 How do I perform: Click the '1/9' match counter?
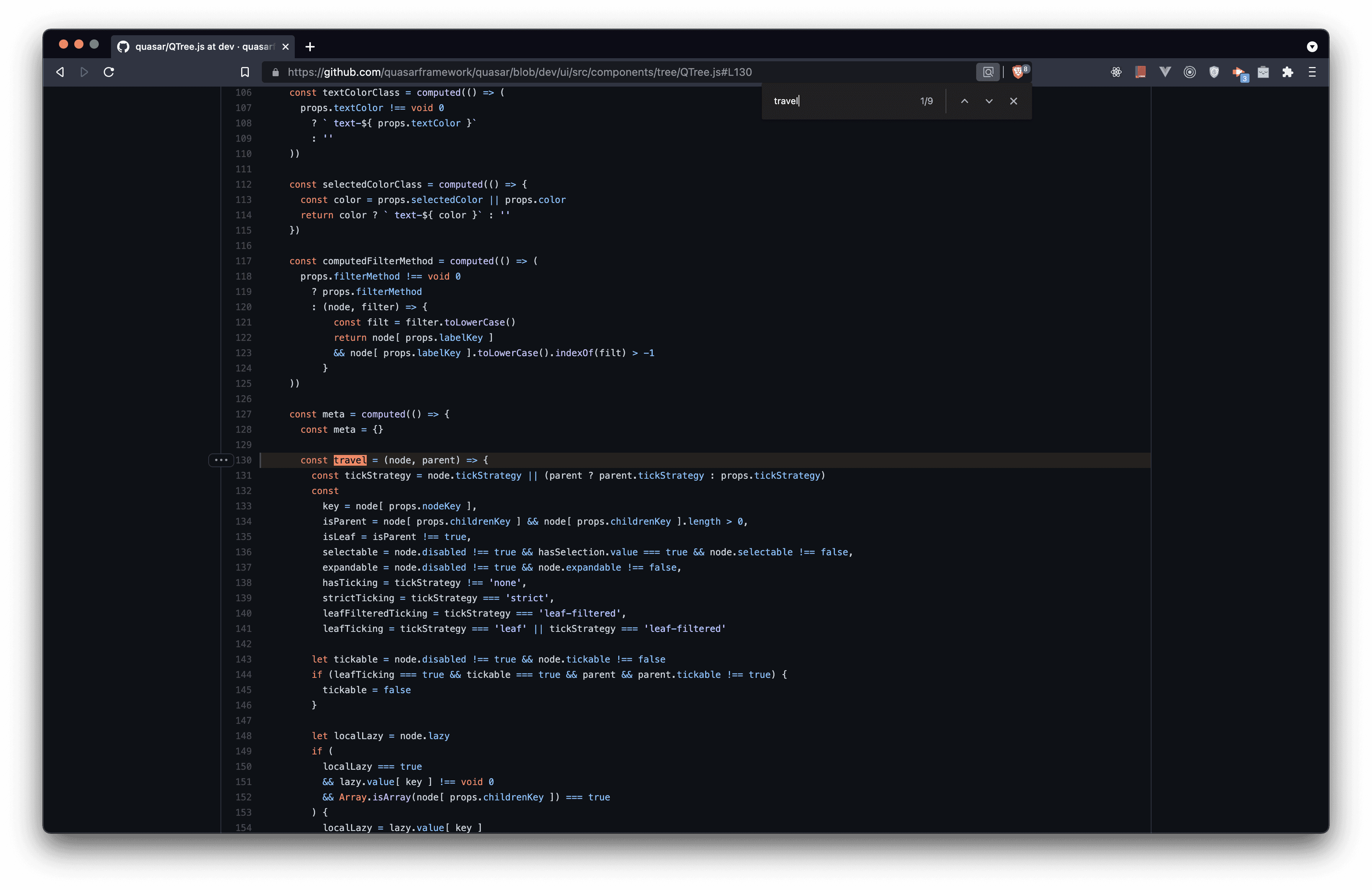[x=926, y=101]
